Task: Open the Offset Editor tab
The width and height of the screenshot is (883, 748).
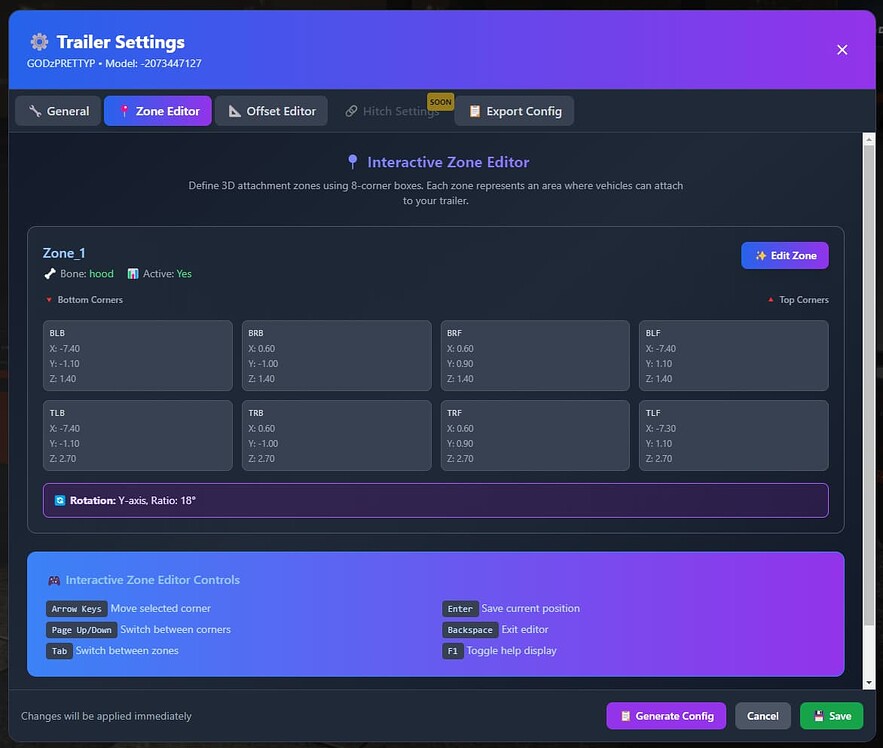Action: tap(271, 111)
